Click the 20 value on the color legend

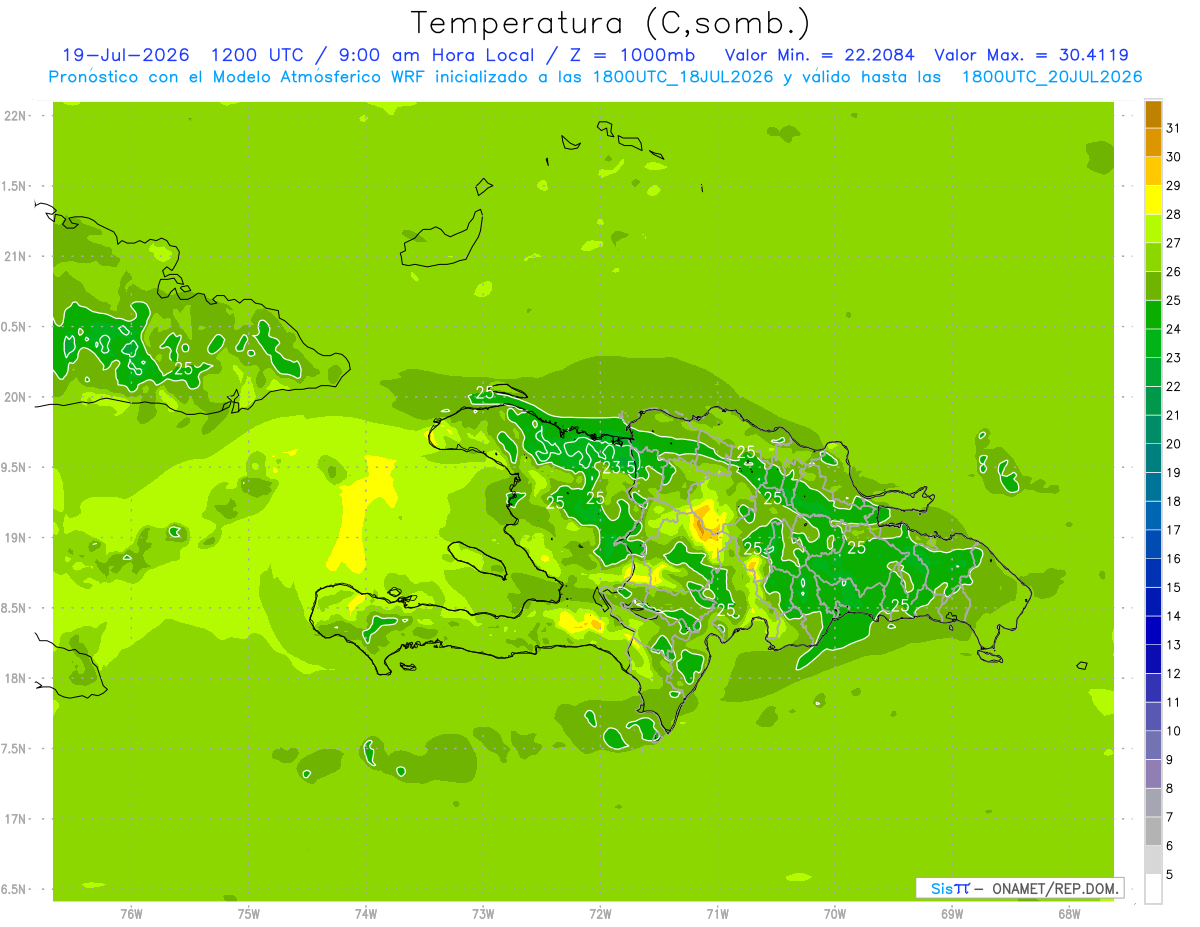[x=1174, y=444]
